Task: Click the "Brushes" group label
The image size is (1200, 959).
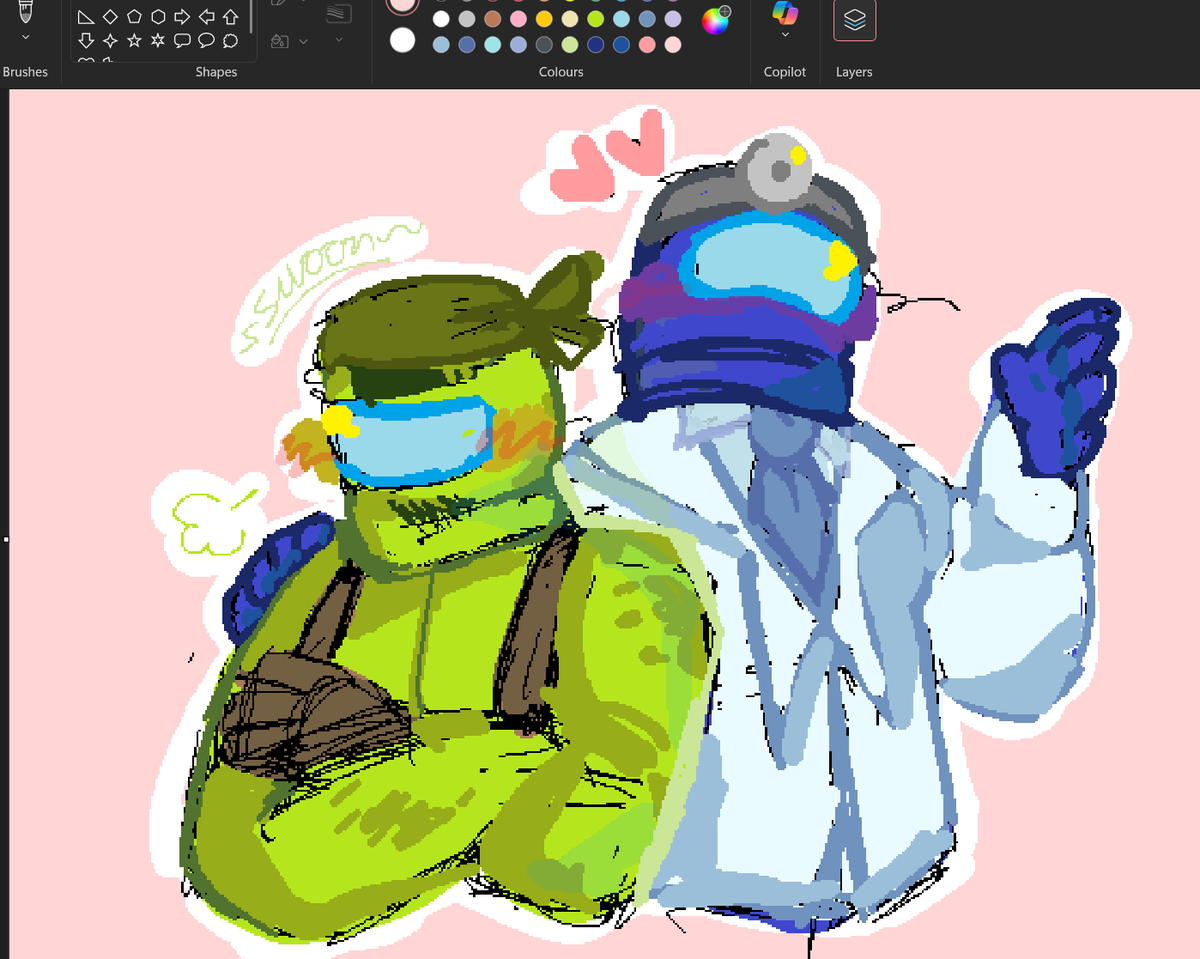Action: [25, 72]
